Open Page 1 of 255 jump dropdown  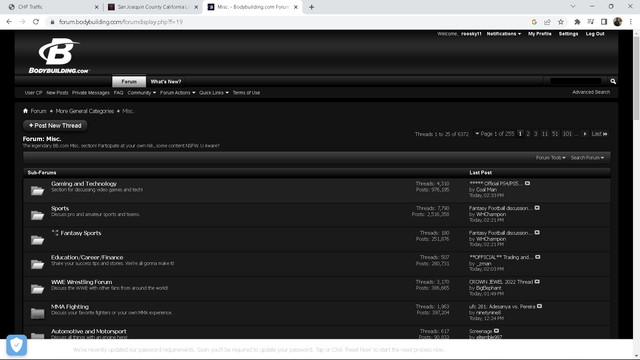coord(494,134)
